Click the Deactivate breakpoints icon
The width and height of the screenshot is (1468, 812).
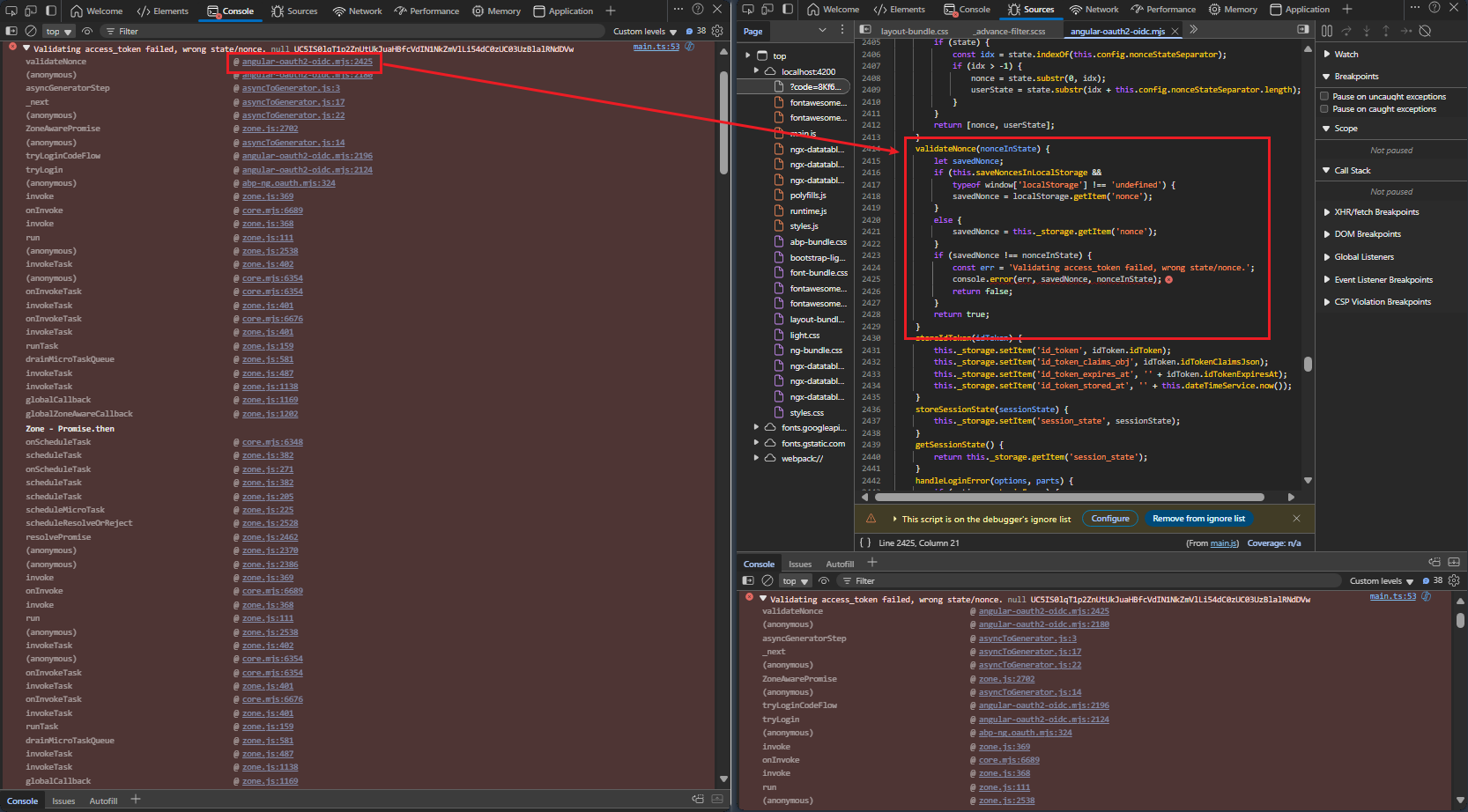click(x=1425, y=31)
